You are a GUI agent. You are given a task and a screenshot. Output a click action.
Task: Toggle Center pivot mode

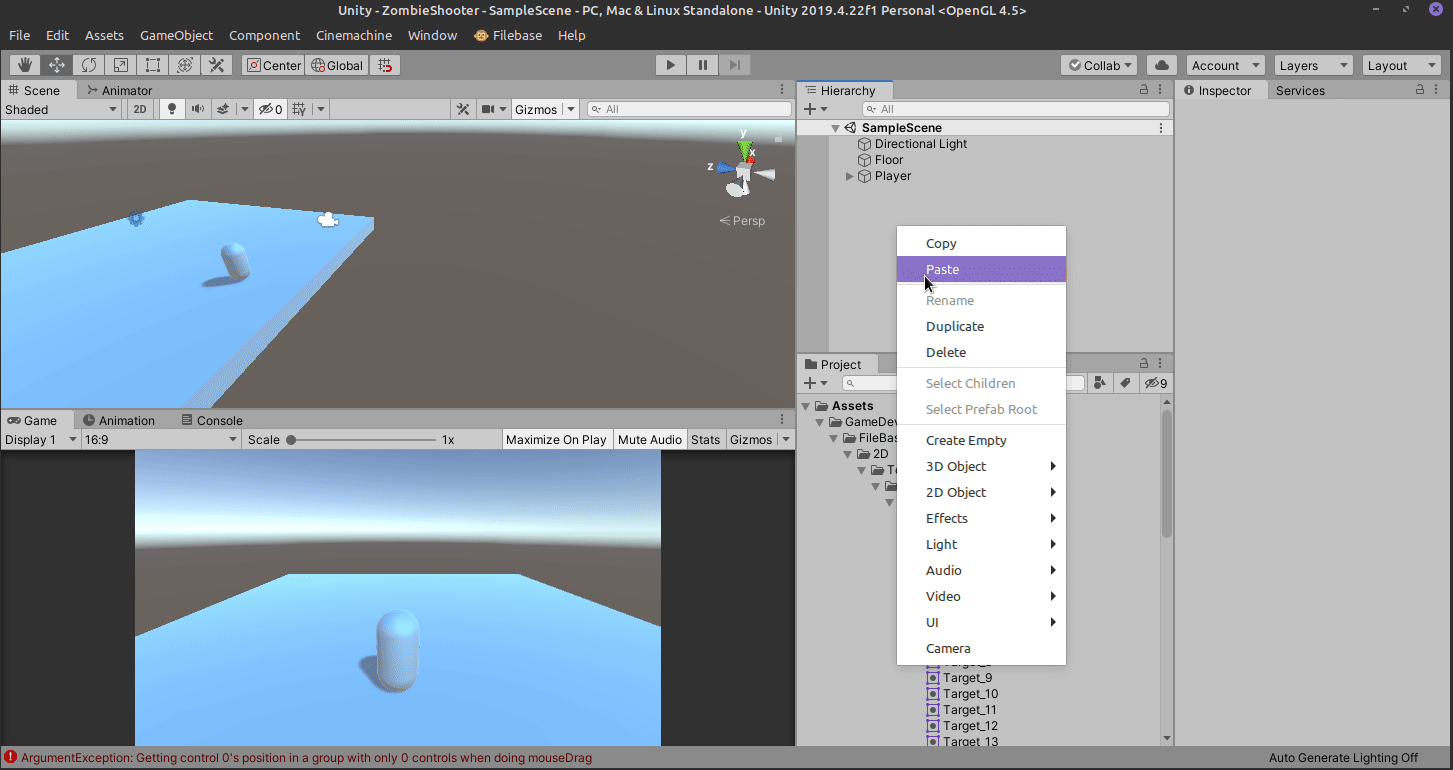pos(274,65)
